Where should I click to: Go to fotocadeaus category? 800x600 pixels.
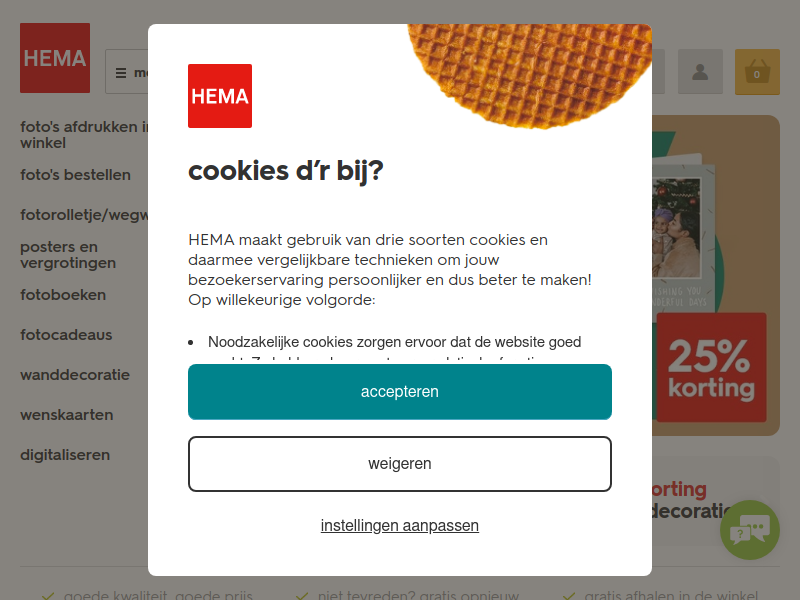coord(66,335)
